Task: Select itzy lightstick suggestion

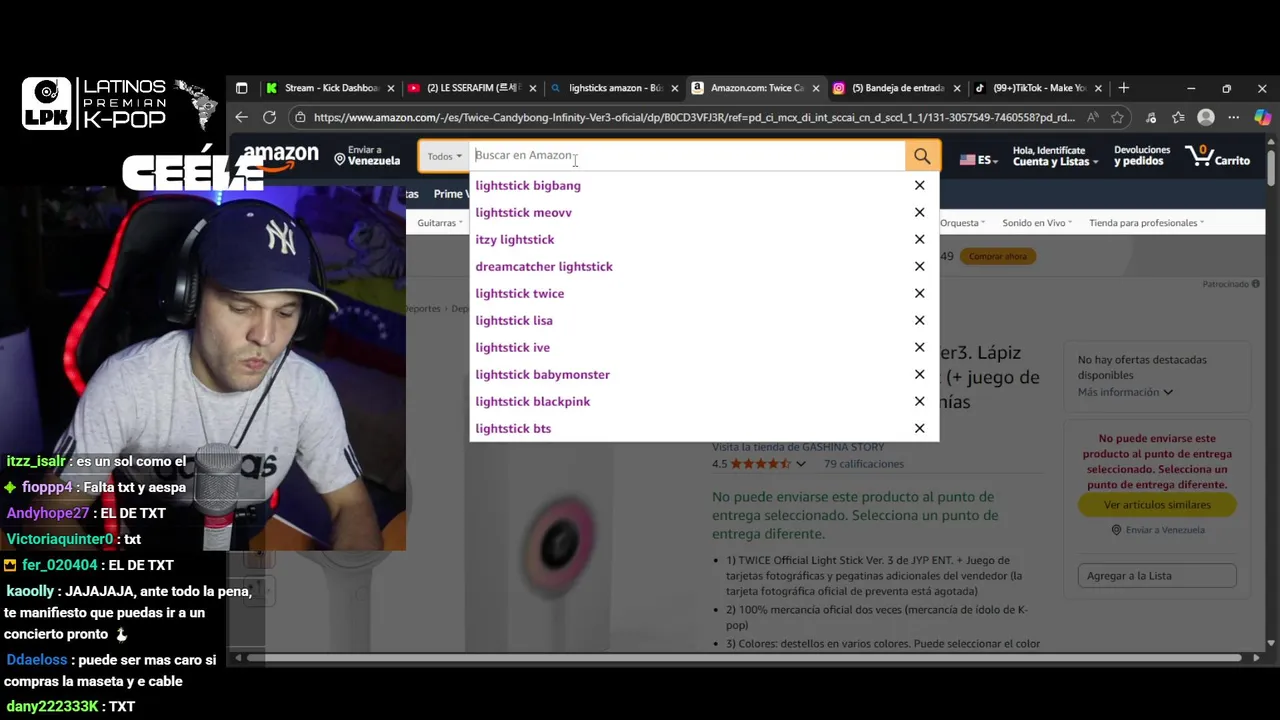Action: click(515, 239)
